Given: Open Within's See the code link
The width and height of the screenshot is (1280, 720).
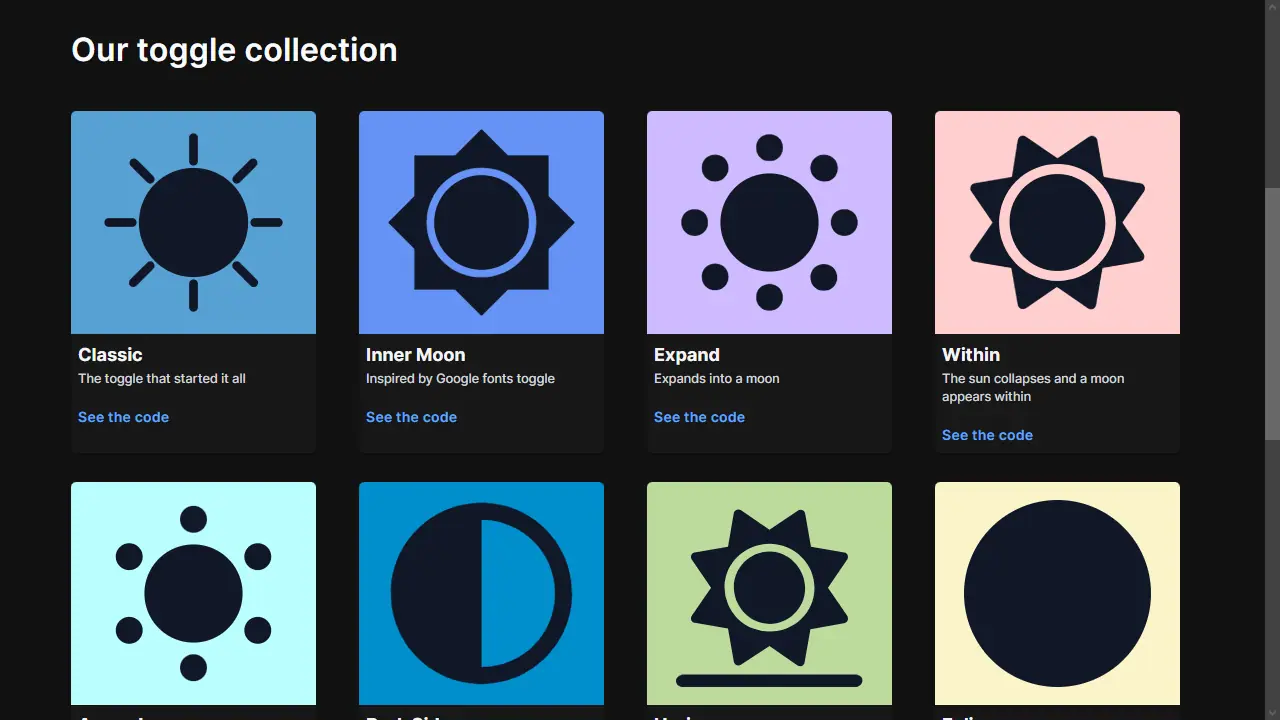Looking at the screenshot, I should pyautogui.click(x=987, y=435).
